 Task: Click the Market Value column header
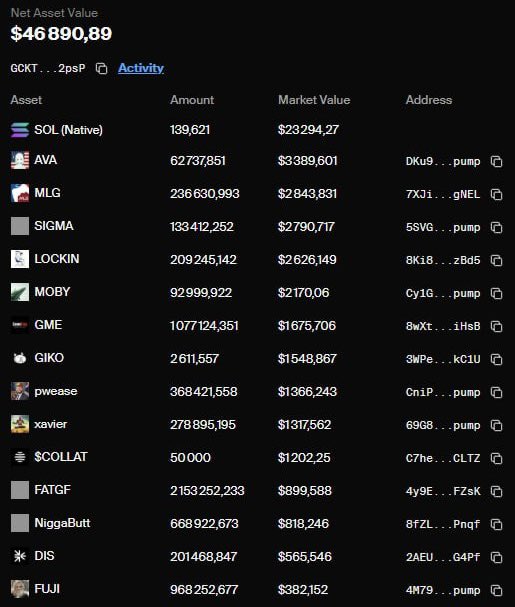coord(314,100)
